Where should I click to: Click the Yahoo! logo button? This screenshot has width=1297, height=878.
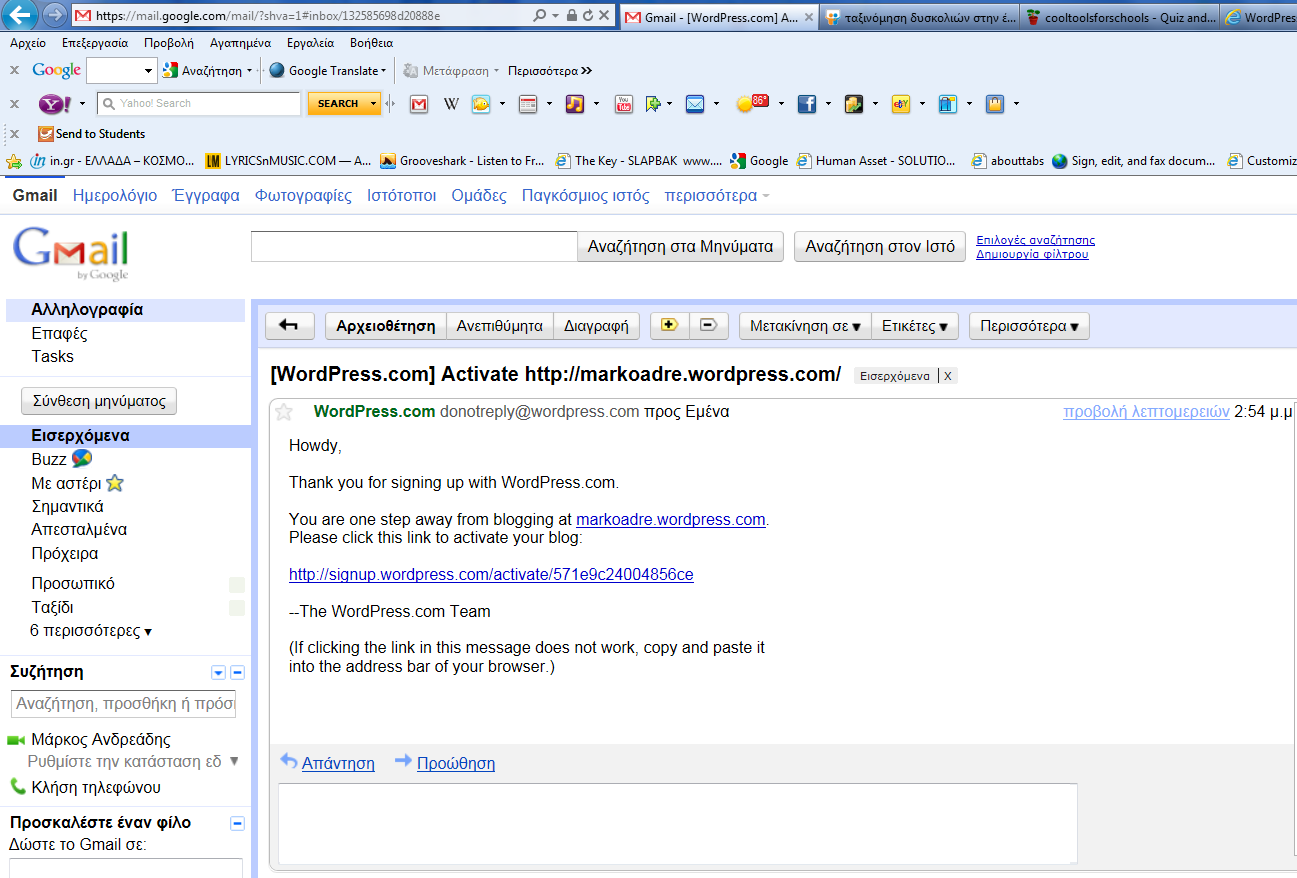tap(54, 103)
